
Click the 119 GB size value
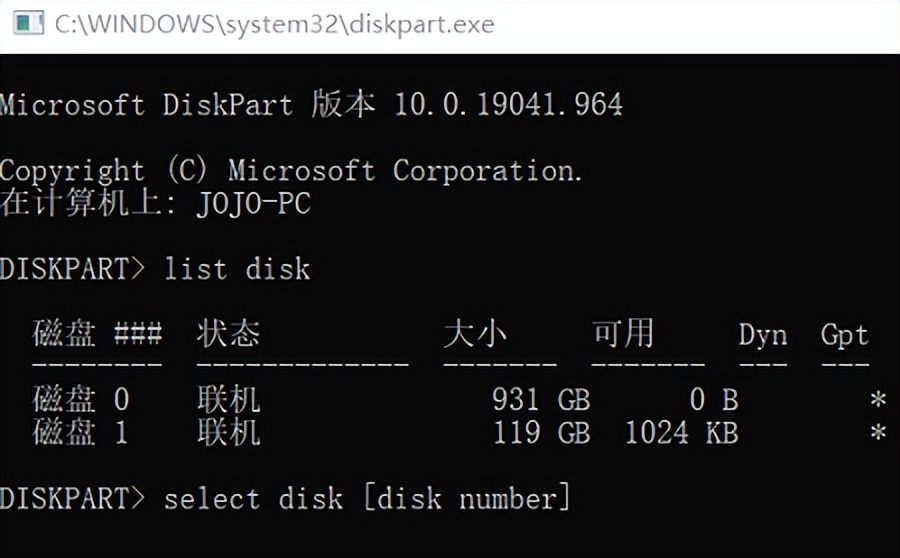[541, 433]
